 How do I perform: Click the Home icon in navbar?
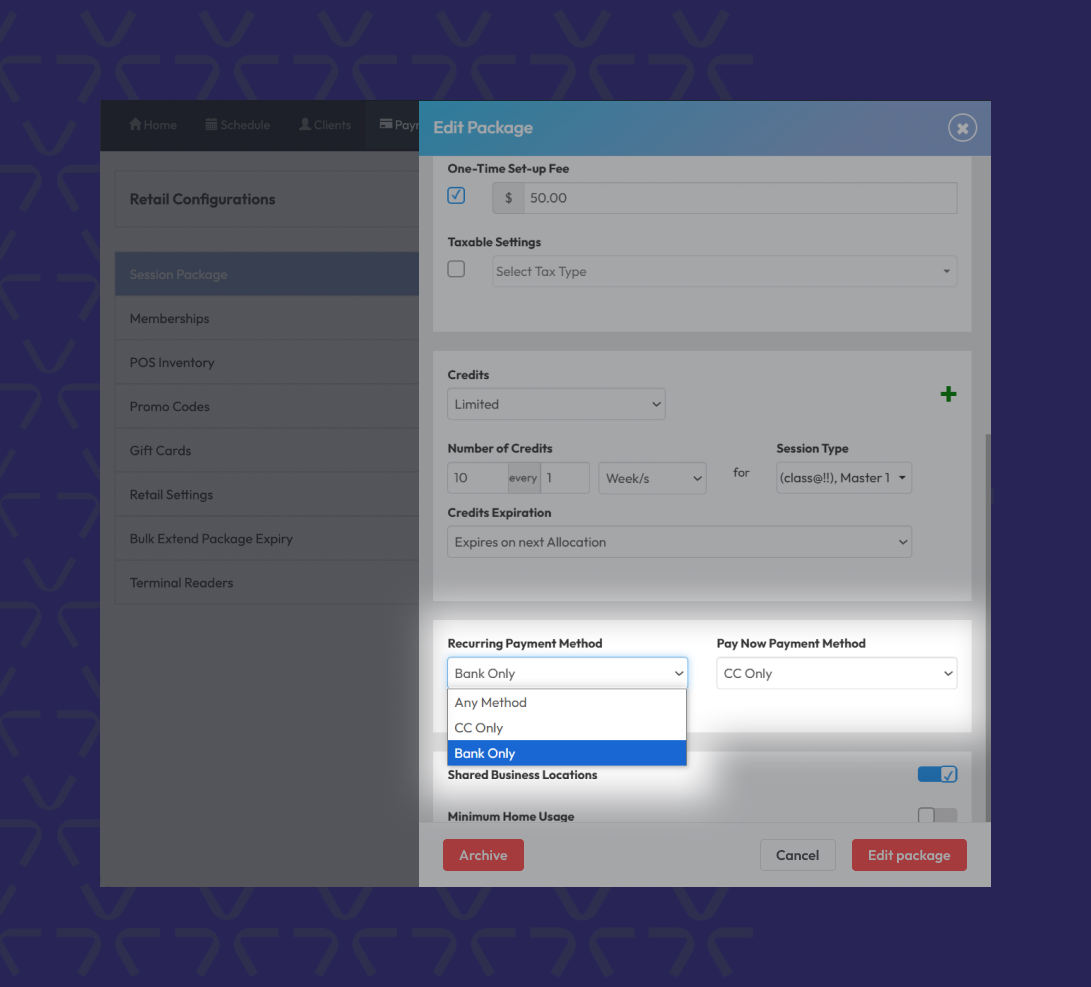(136, 125)
